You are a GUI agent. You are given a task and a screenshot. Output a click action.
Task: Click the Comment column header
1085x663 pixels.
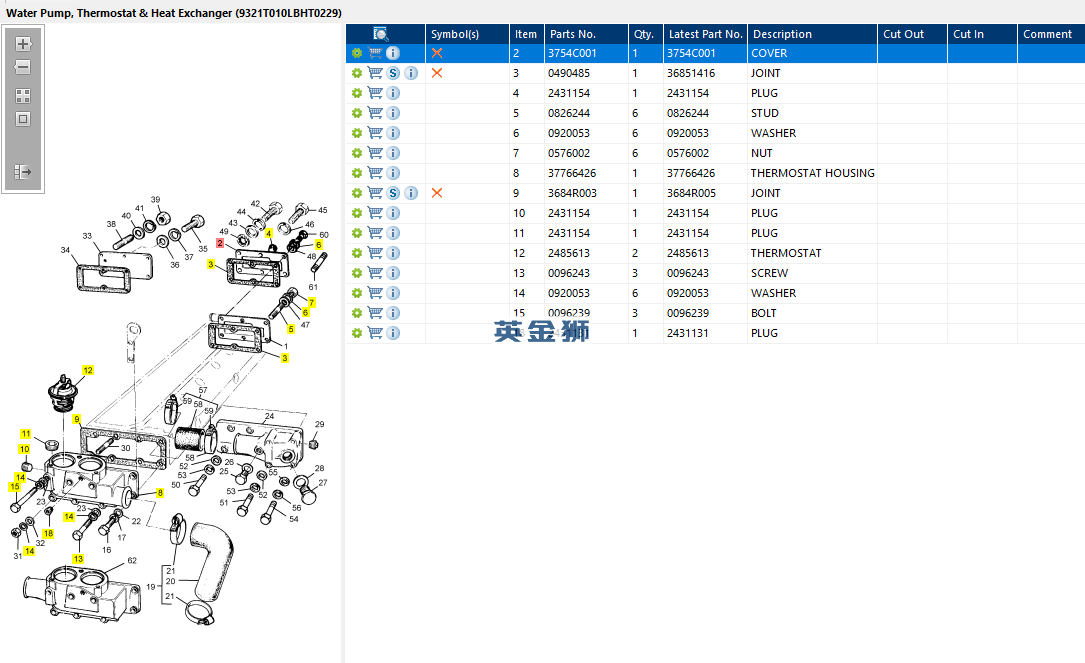click(x=1051, y=34)
